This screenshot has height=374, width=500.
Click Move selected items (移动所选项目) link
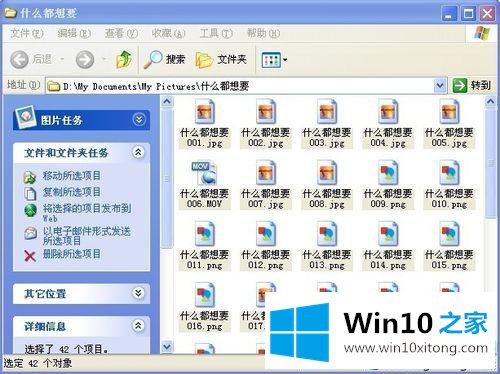tap(71, 175)
